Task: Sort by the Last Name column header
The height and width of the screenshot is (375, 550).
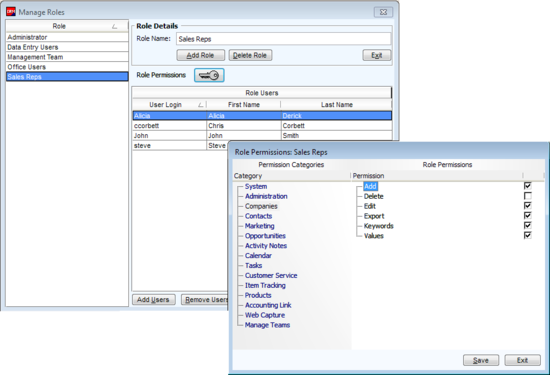Action: 336,105
